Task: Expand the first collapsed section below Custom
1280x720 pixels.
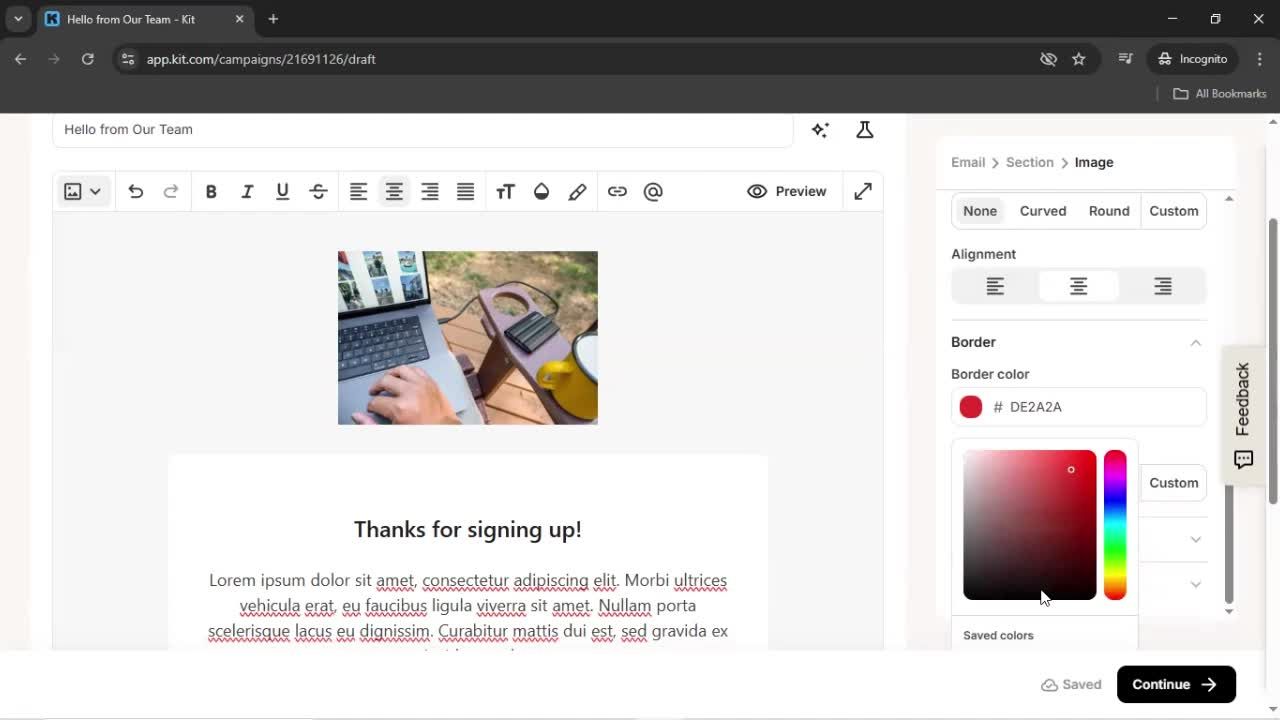Action: pyautogui.click(x=1196, y=539)
